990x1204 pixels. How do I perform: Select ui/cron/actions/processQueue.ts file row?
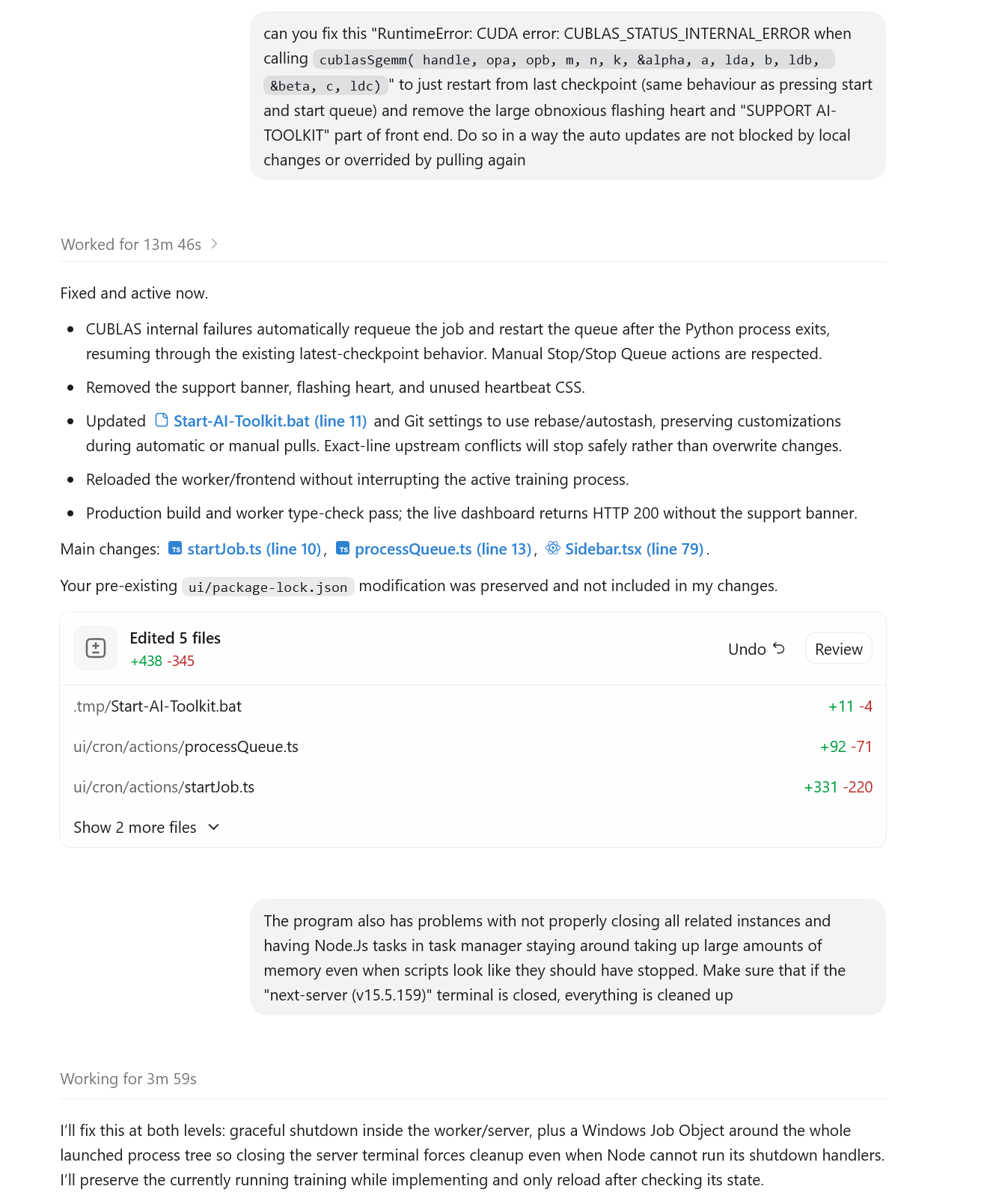coord(473,747)
